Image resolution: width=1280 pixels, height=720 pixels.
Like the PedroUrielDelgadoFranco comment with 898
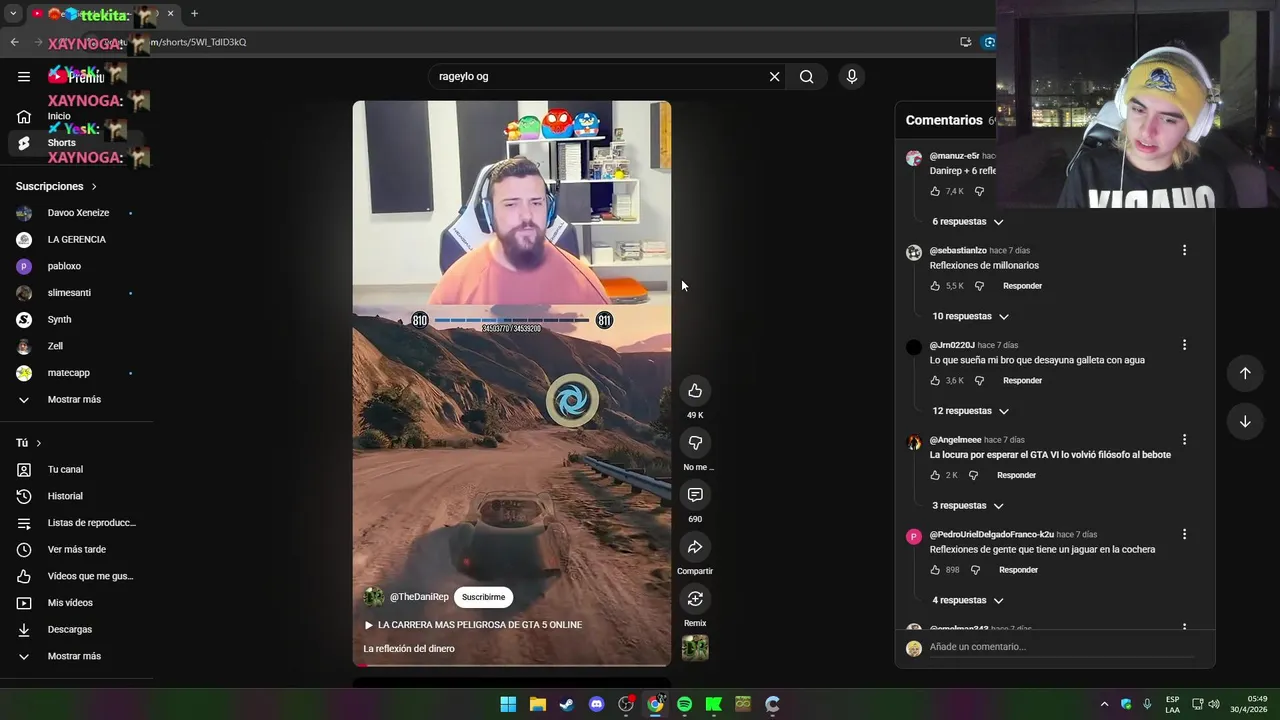[935, 570]
